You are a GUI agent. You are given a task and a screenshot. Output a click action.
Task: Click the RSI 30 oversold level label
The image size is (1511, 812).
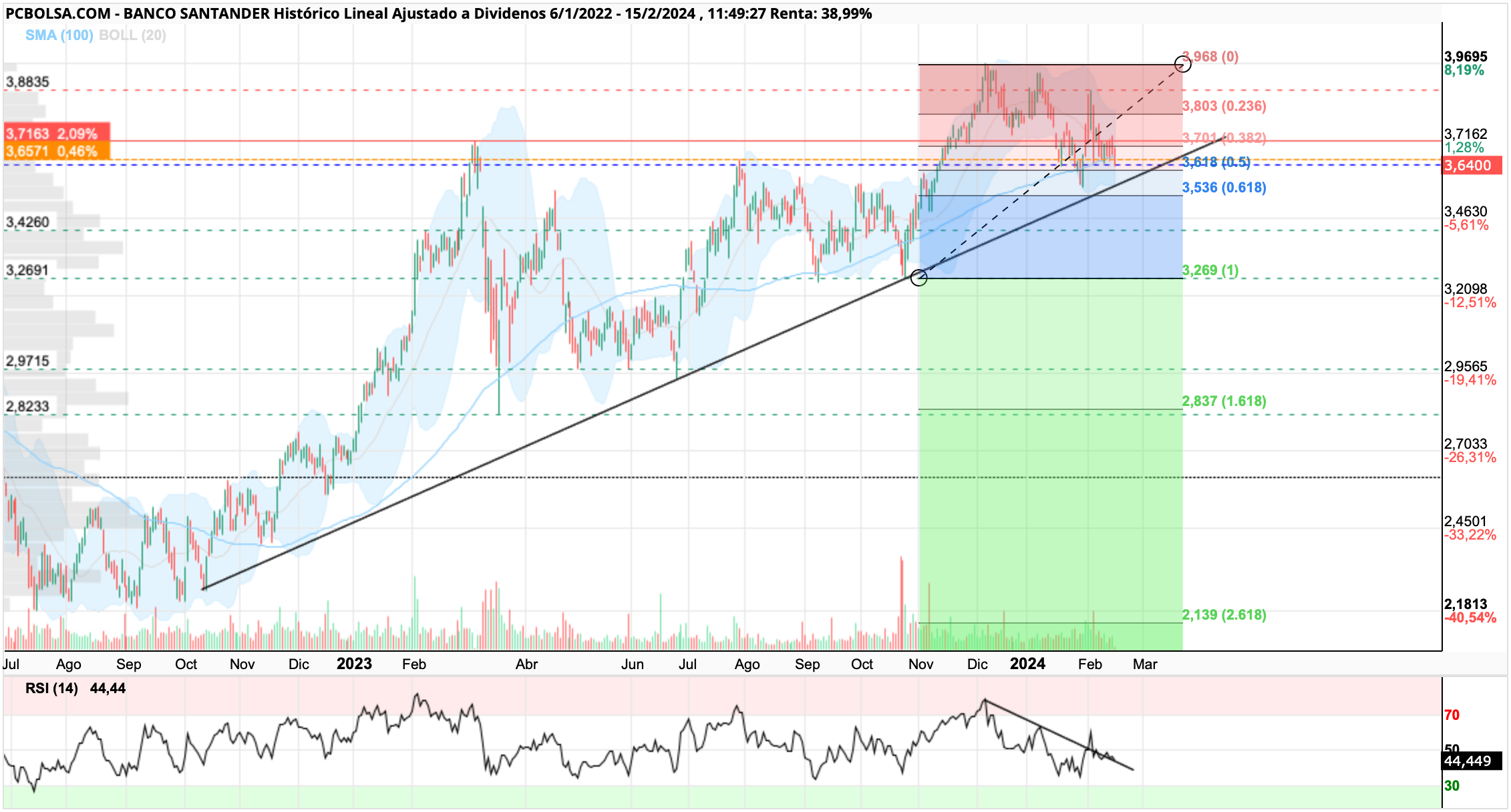coord(1452,786)
